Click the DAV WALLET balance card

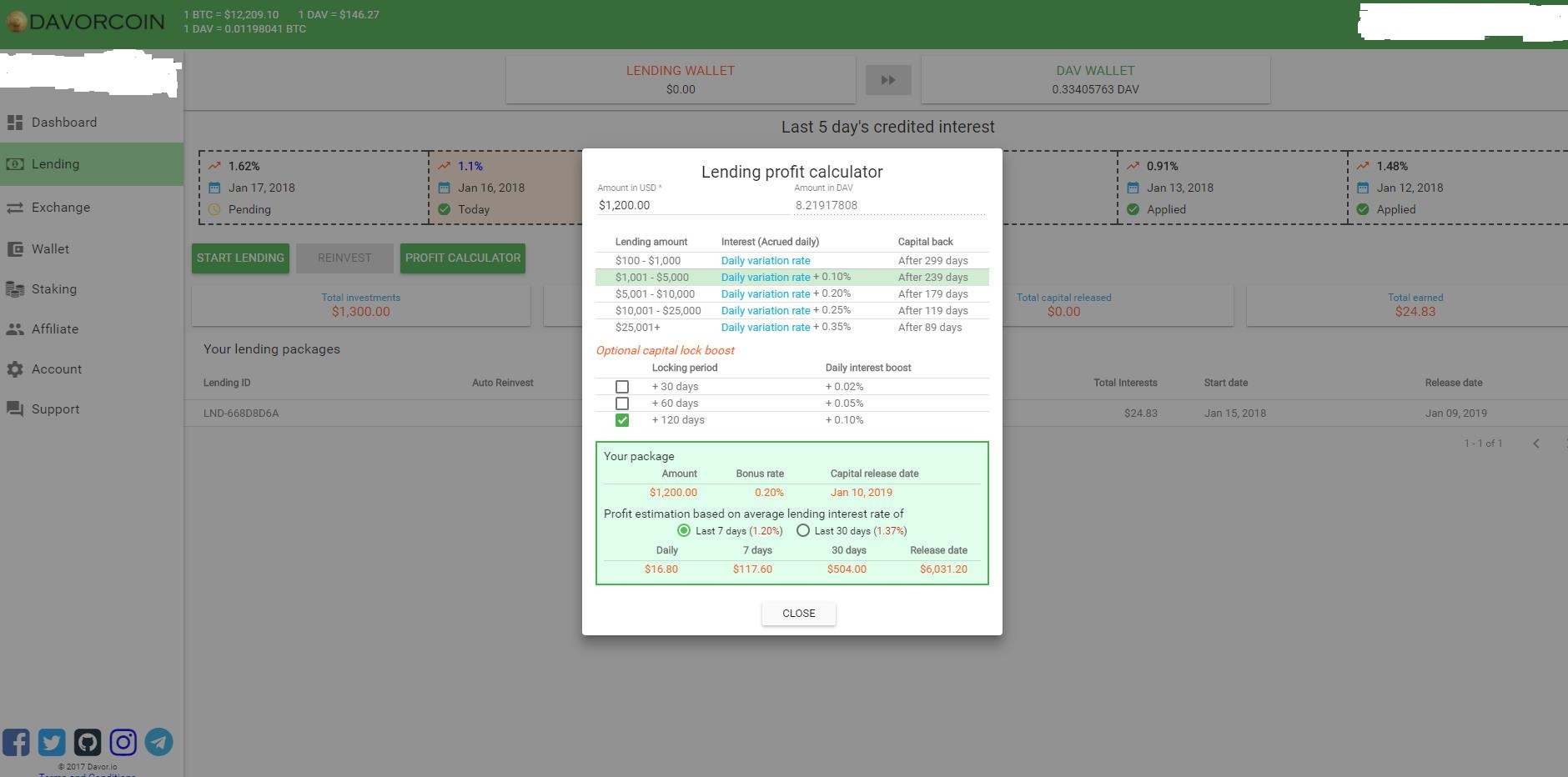pyautogui.click(x=1095, y=80)
